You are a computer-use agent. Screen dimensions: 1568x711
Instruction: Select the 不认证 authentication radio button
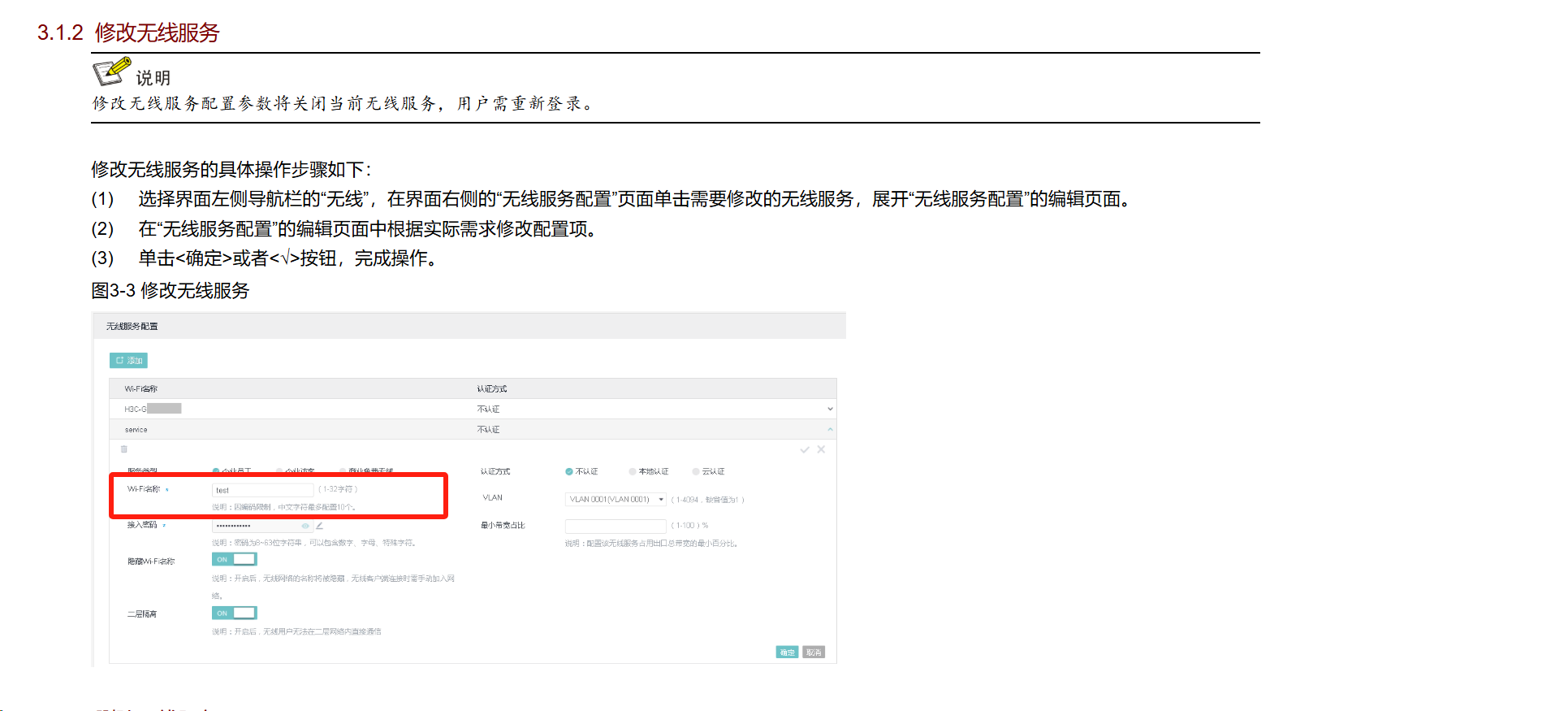coord(569,471)
